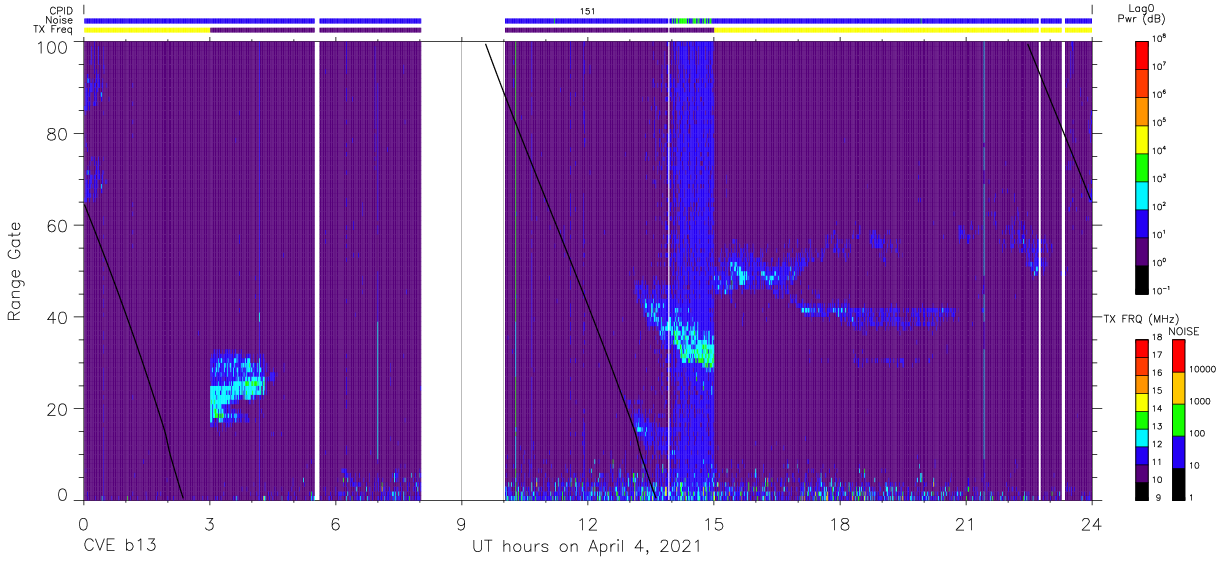Click the 'Range Gate' axis title
Viewport: 1228px width, 567px height.
pyautogui.click(x=15, y=272)
